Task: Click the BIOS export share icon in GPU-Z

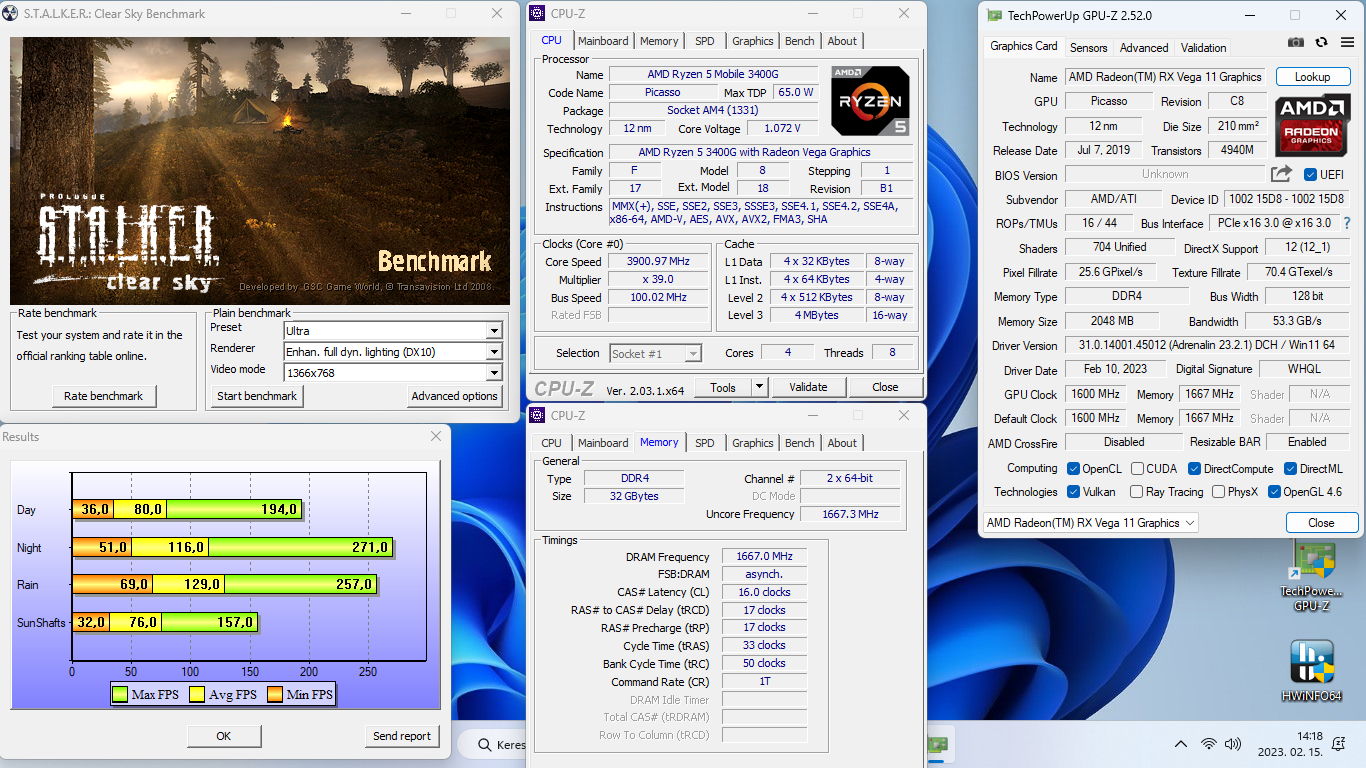Action: (x=1281, y=174)
